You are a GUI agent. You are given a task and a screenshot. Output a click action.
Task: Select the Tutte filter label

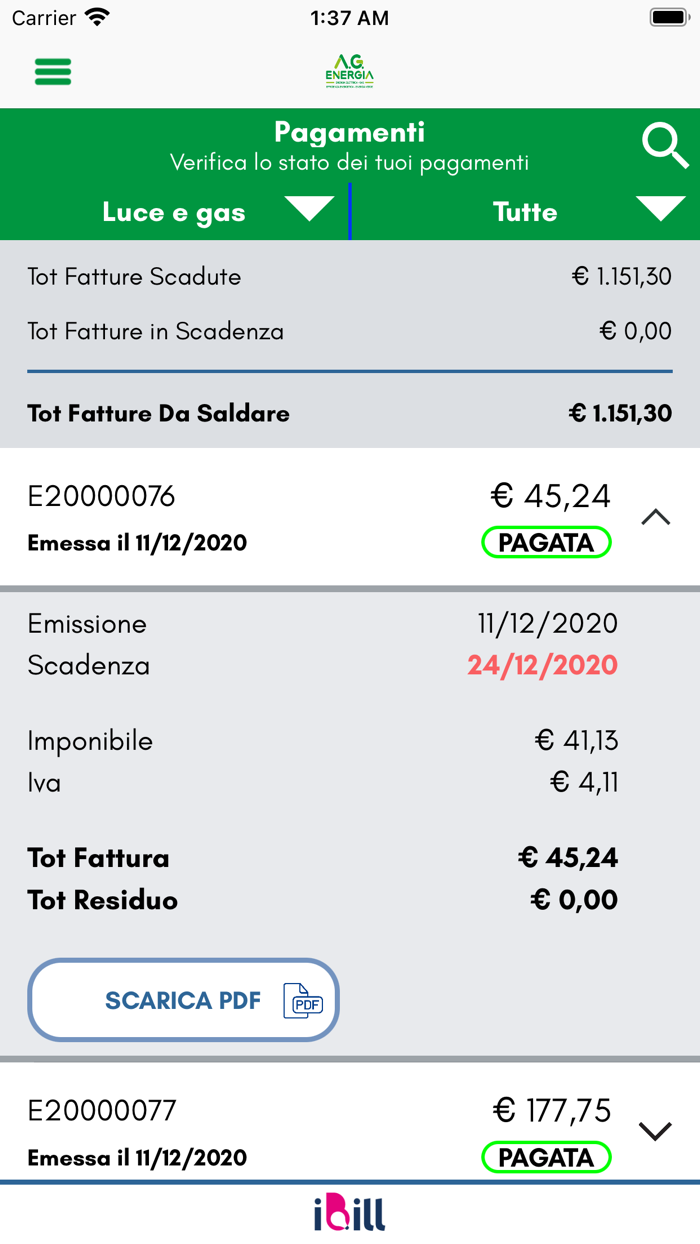[525, 212]
